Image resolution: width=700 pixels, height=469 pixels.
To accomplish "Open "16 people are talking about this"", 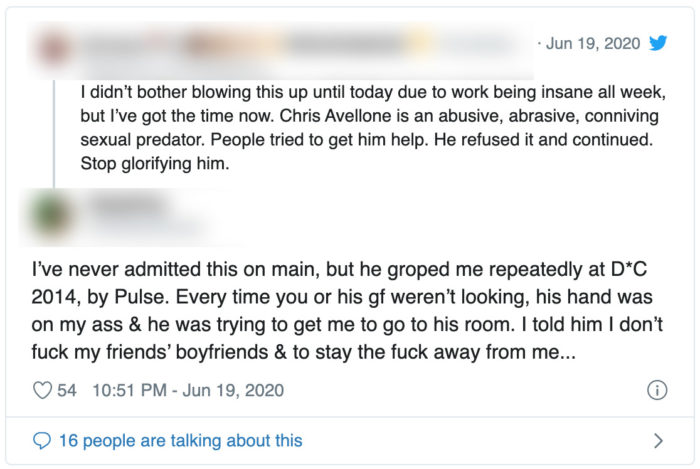I will pos(179,440).
